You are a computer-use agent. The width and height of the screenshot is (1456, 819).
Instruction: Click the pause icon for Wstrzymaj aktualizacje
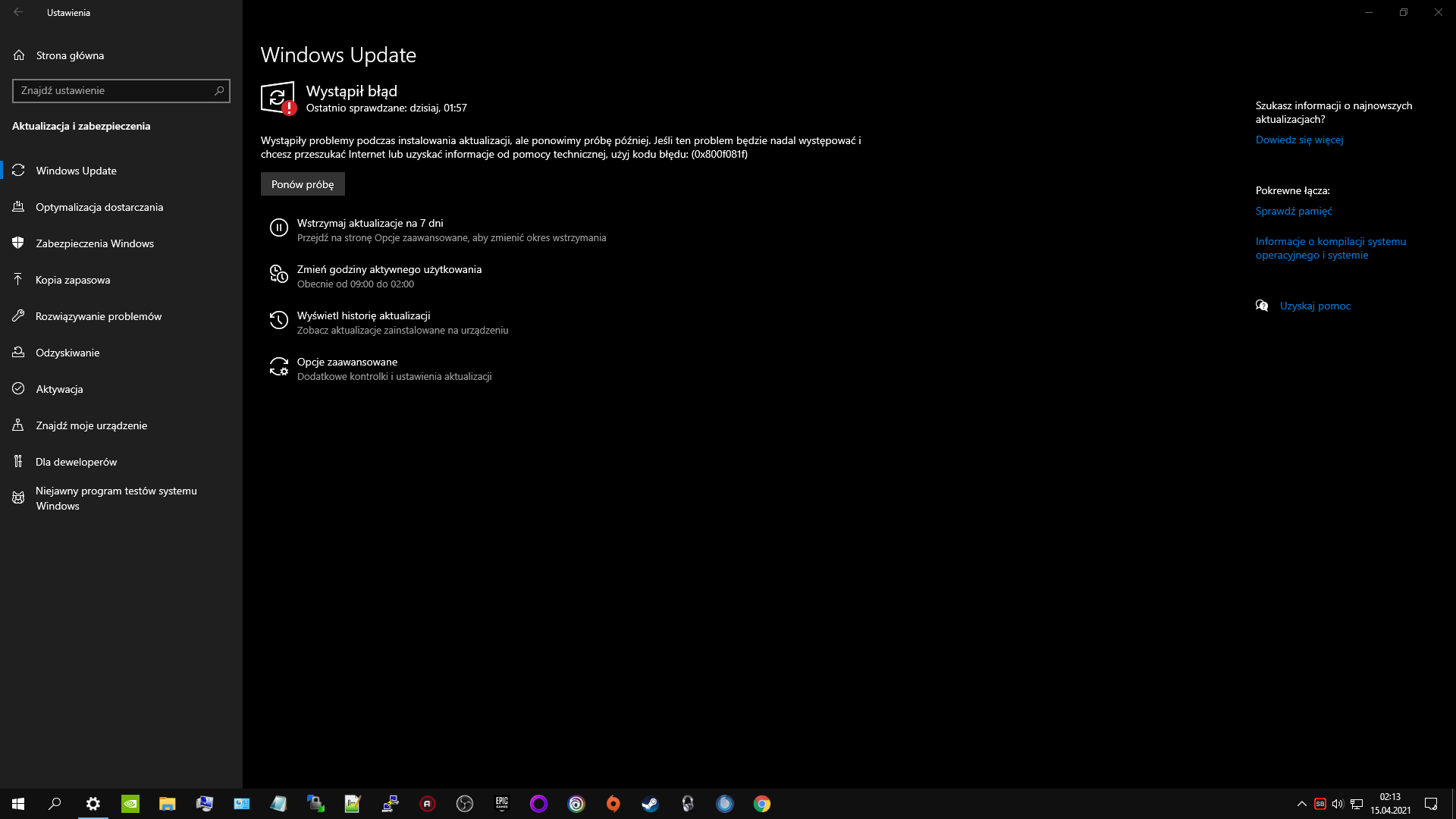click(x=278, y=227)
